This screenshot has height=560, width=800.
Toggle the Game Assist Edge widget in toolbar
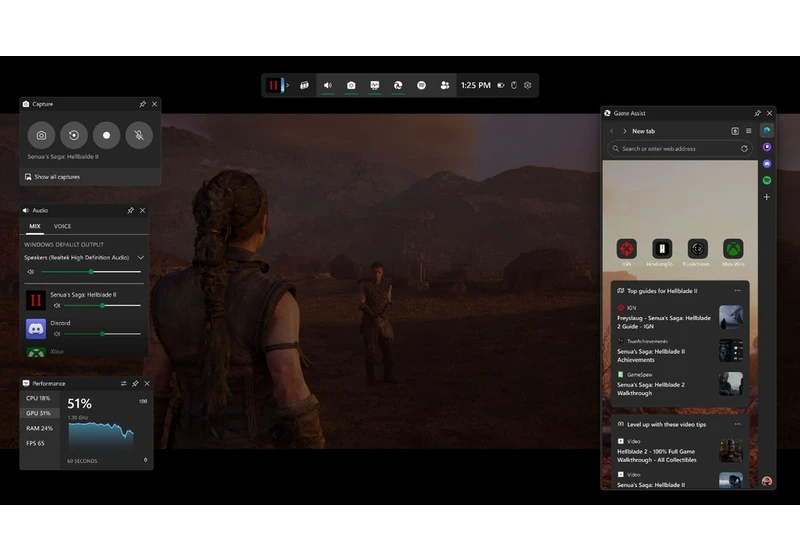click(398, 85)
